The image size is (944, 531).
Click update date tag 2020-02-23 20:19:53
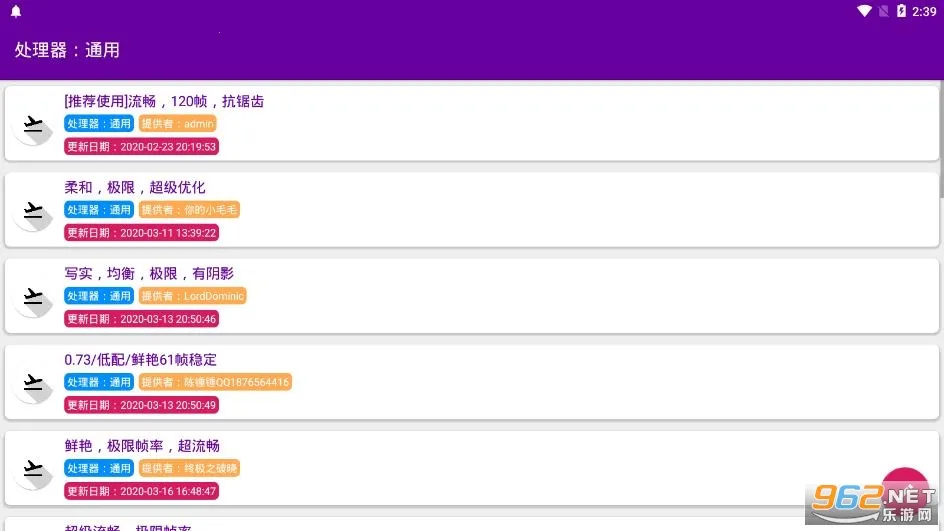[141, 146]
